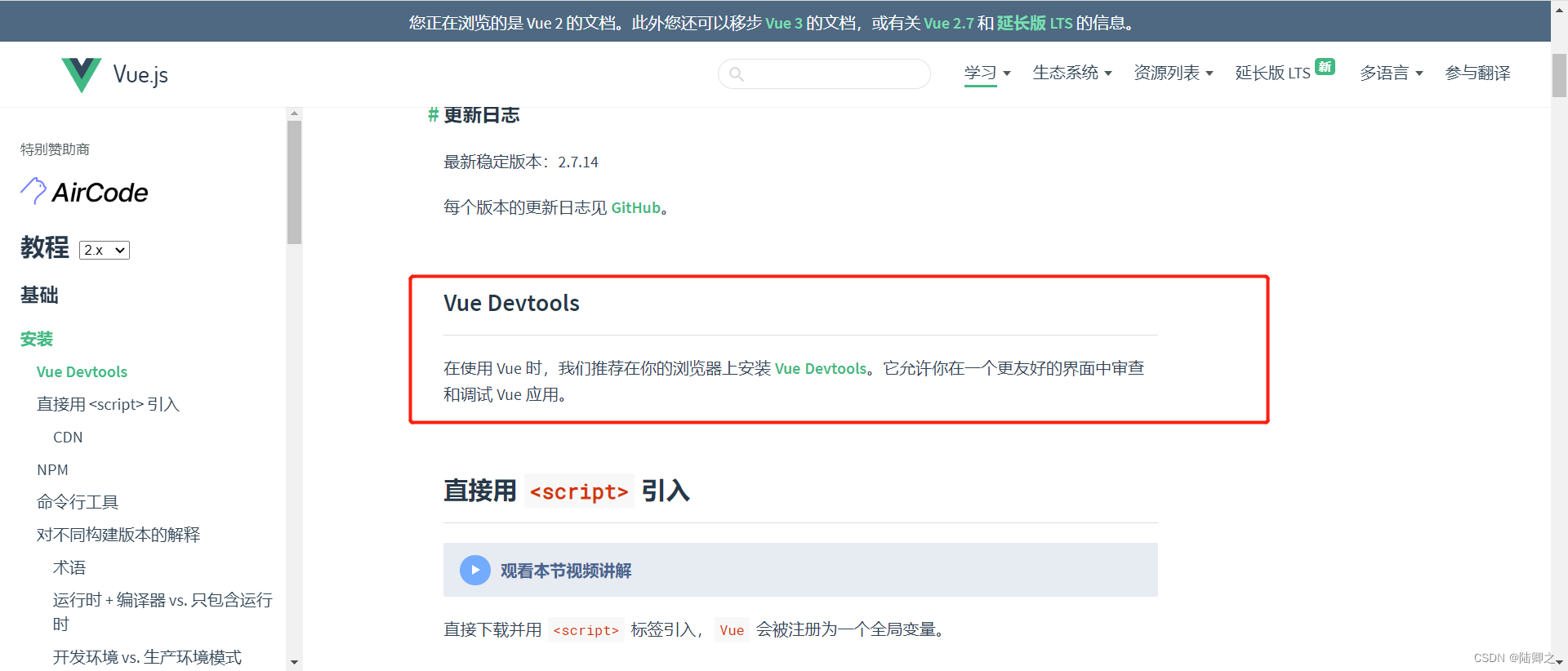Image resolution: width=1568 pixels, height=671 pixels.
Task: Click the Vue.js logo icon
Action: [x=82, y=74]
